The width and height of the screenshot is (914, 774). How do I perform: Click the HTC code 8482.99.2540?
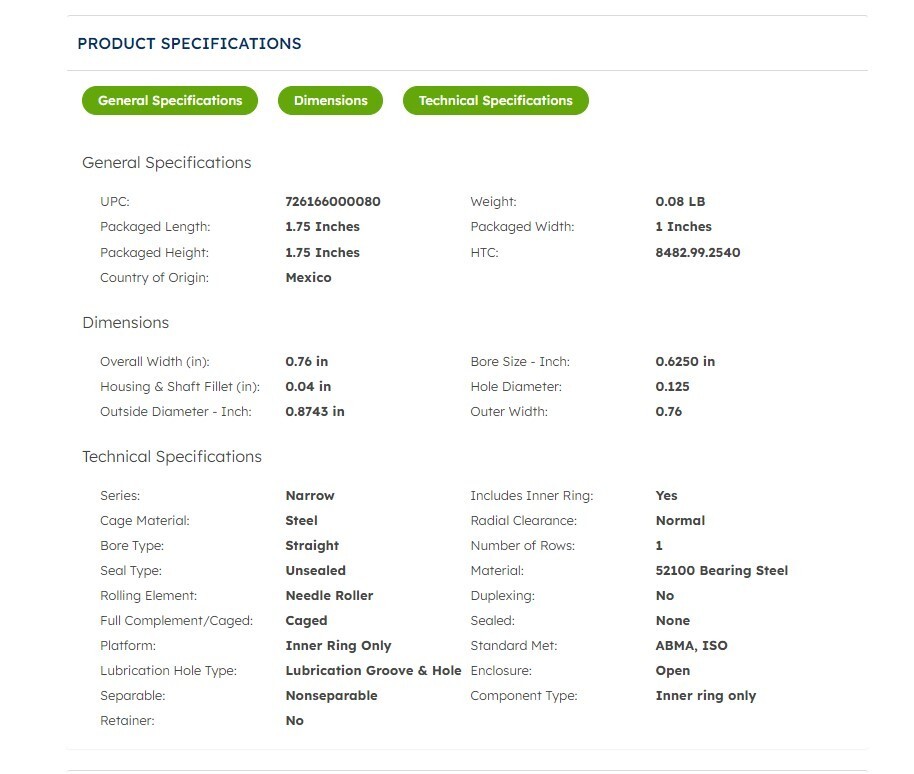[698, 252]
